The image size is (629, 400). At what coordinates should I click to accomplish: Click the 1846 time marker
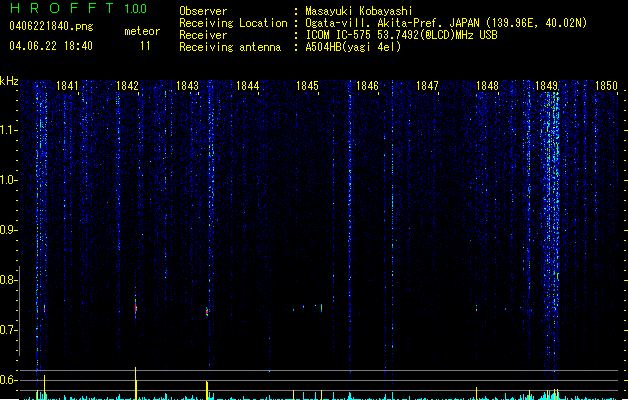click(367, 86)
